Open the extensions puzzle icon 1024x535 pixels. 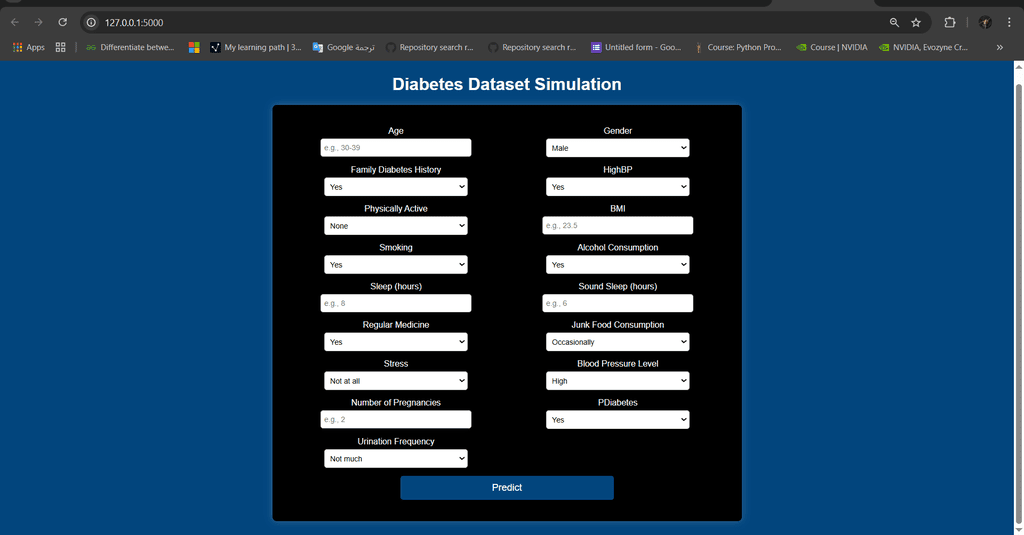[950, 22]
